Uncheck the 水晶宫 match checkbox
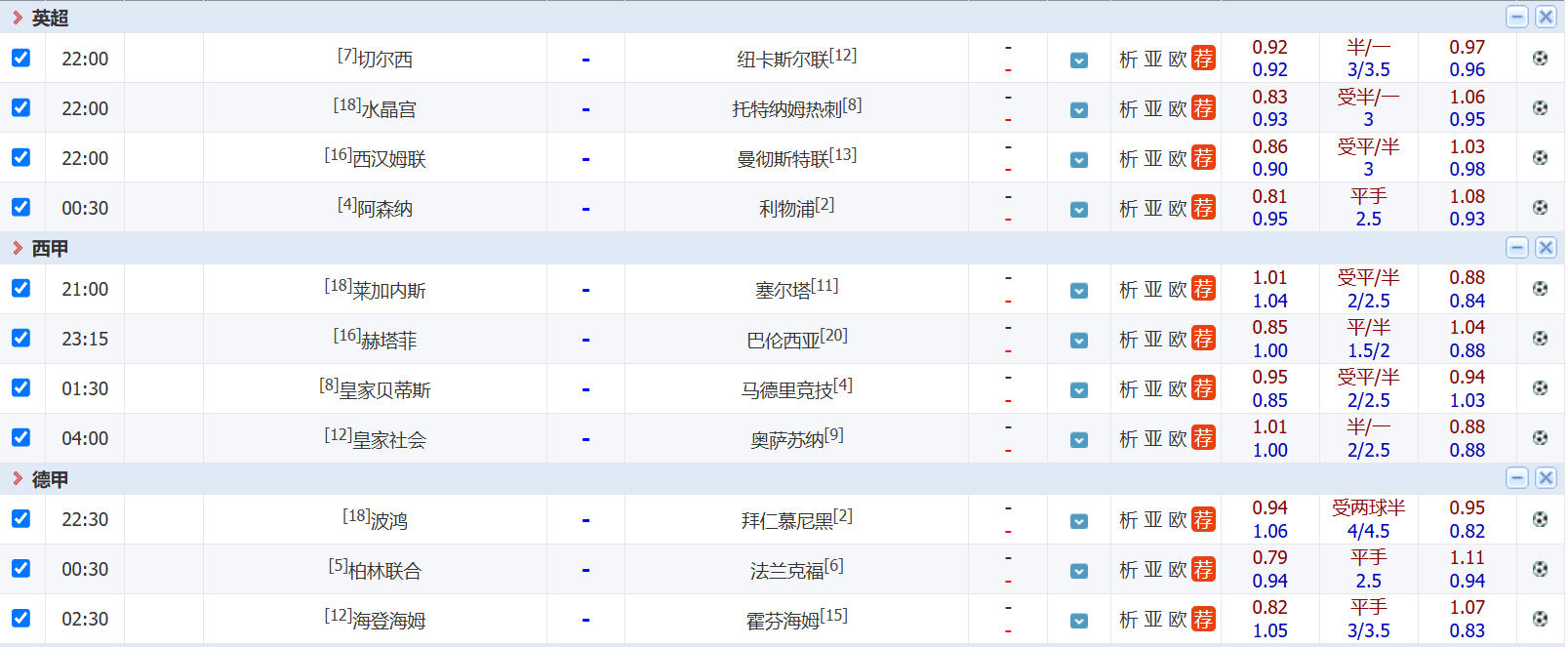This screenshot has height=647, width=1568. pyautogui.click(x=20, y=107)
